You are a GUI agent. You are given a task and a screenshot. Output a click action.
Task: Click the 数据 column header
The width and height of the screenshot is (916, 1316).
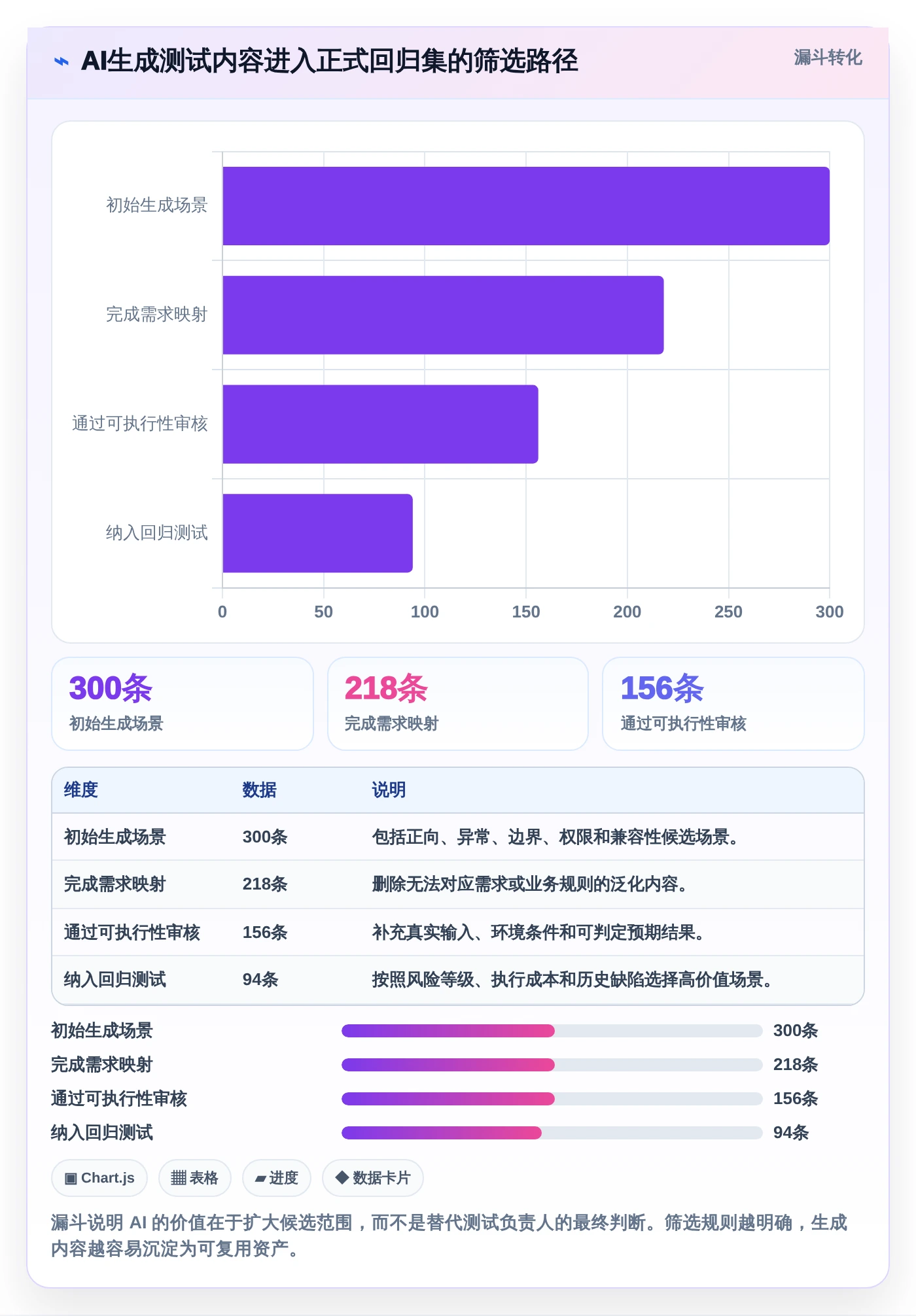click(x=260, y=790)
